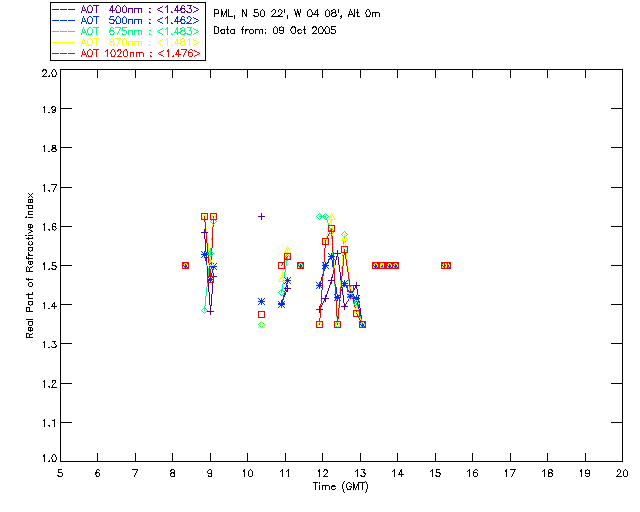
Task: Click the y-axis tick label '1.4'
Action: 49,305
